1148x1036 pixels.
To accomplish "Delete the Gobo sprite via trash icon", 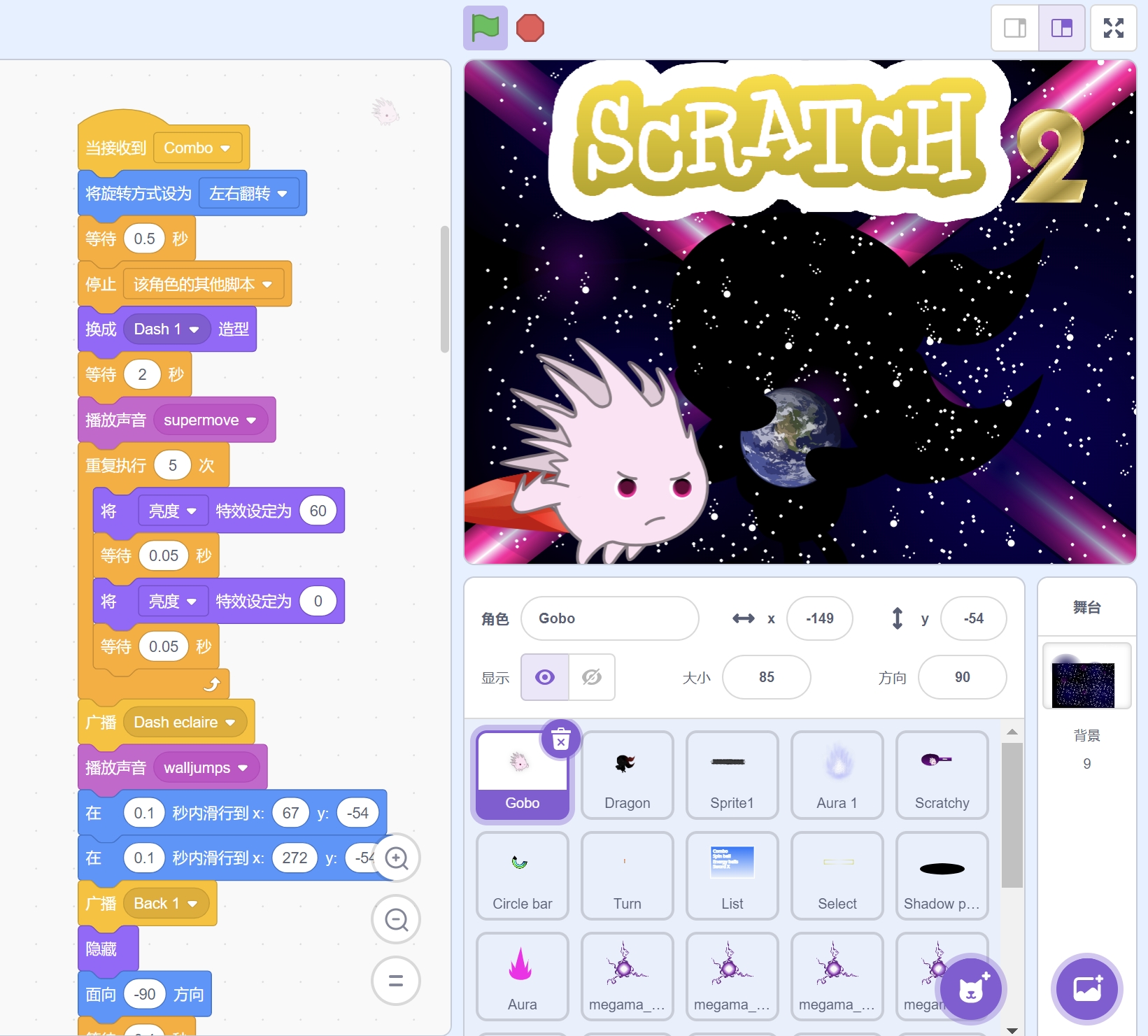I will click(x=560, y=739).
